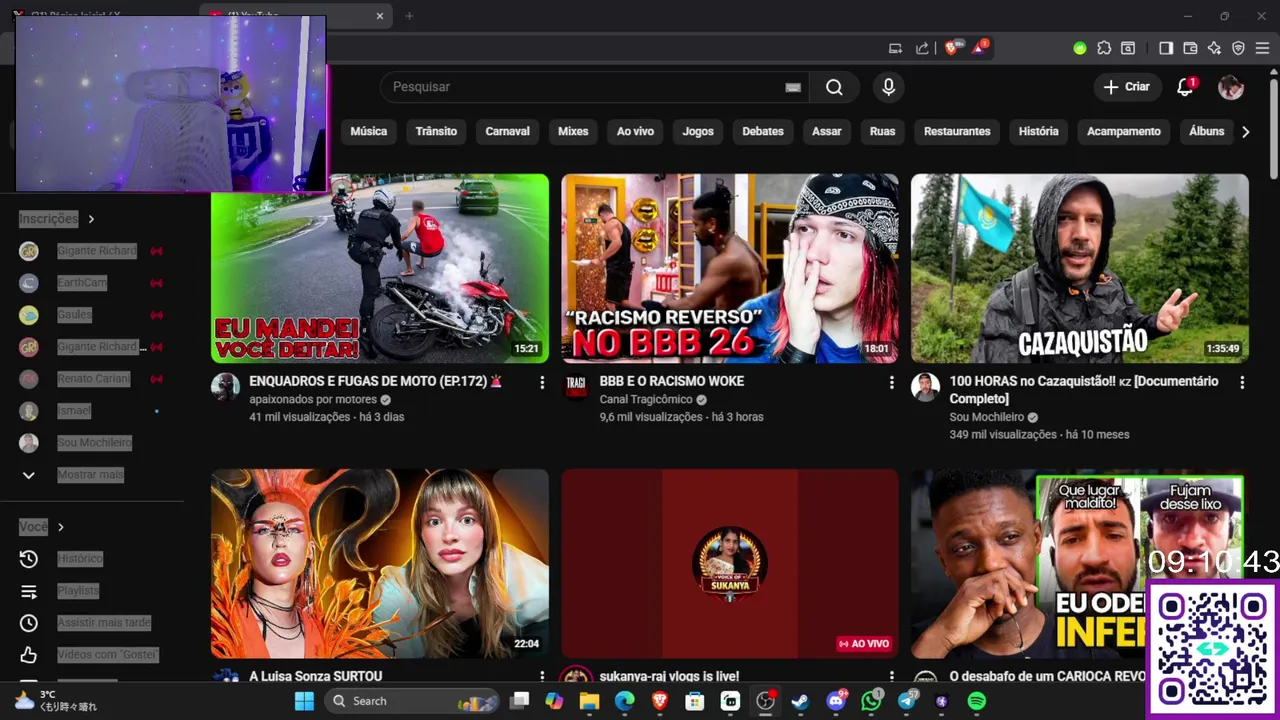The image size is (1280, 720).
Task: Click the Criar button
Action: (x=1127, y=87)
